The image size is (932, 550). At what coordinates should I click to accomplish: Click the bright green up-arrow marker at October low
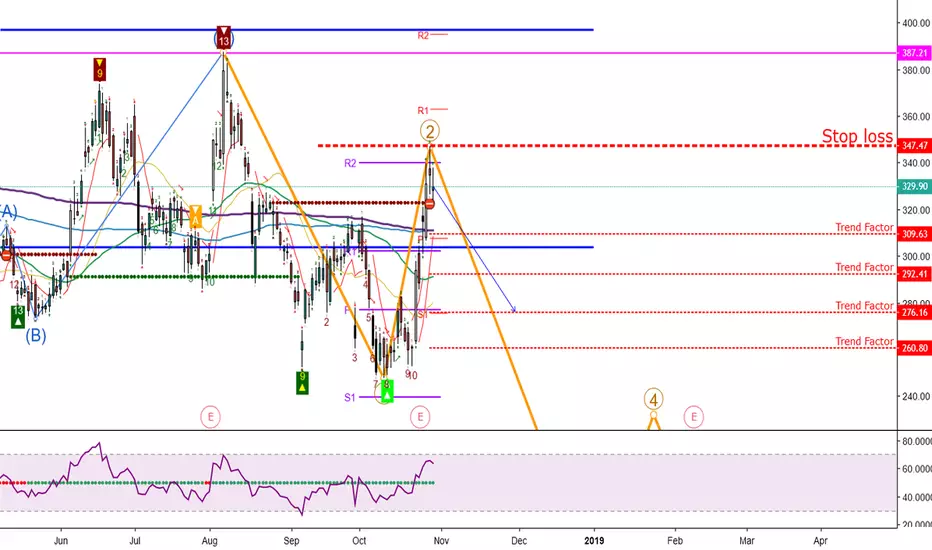(387, 390)
